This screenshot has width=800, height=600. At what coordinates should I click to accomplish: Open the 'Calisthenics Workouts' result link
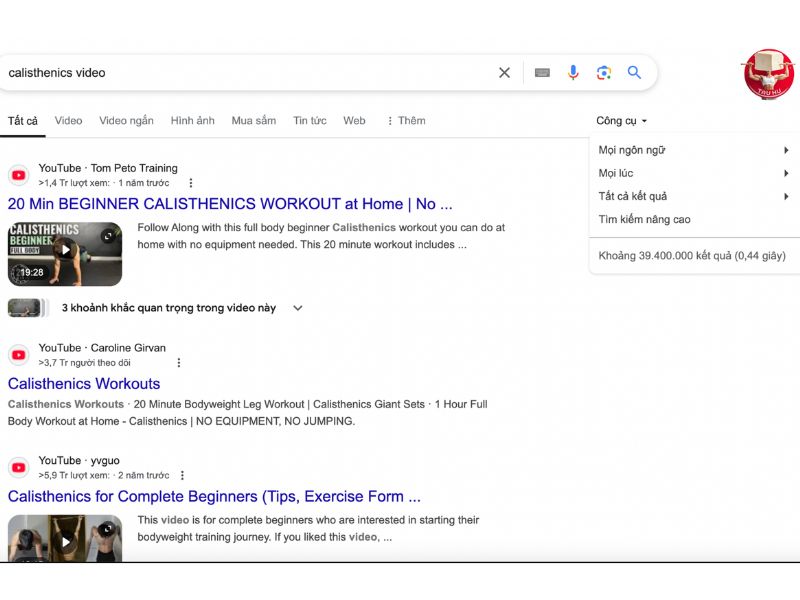coord(84,384)
